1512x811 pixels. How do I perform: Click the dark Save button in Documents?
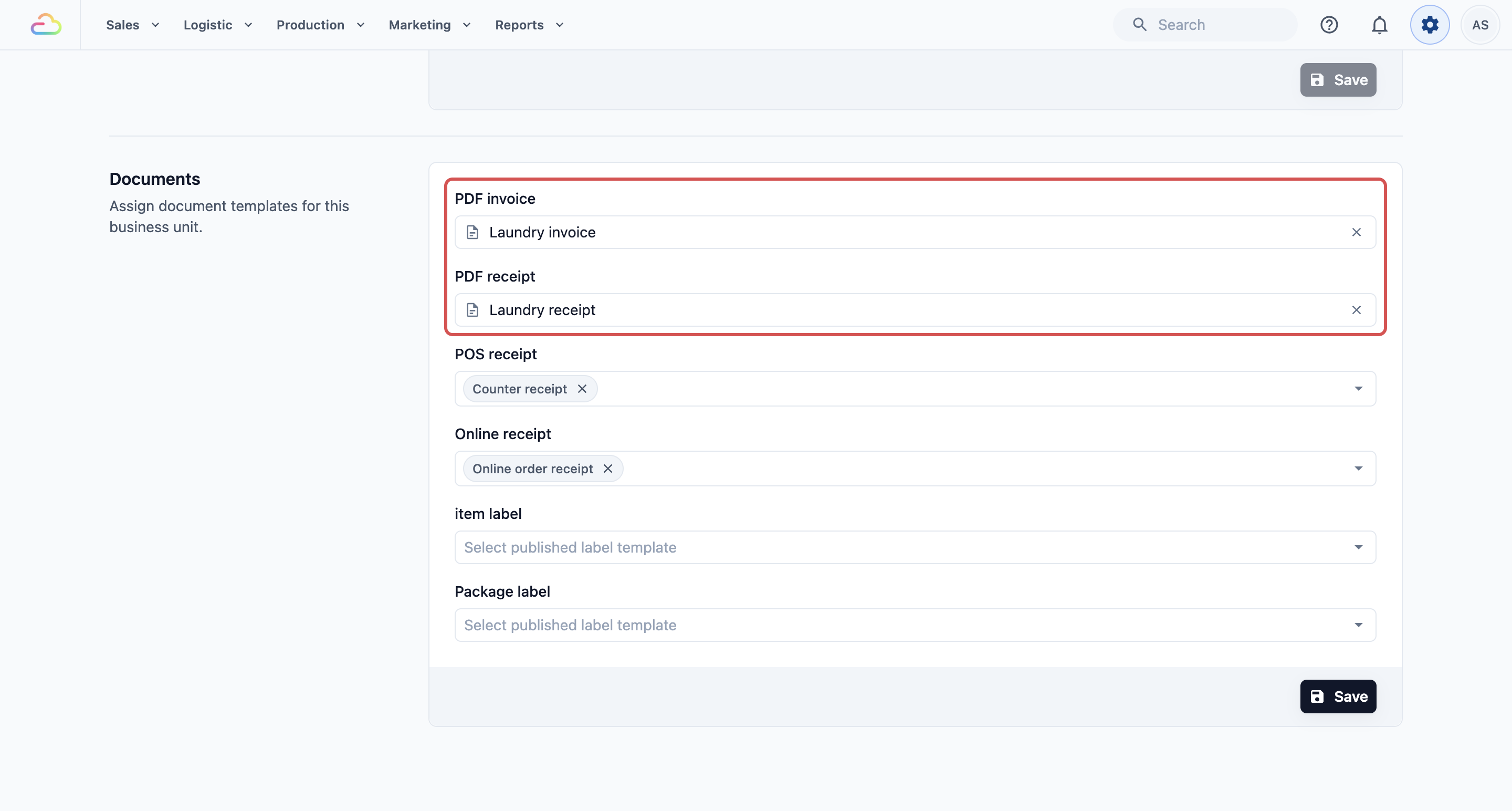(1338, 696)
